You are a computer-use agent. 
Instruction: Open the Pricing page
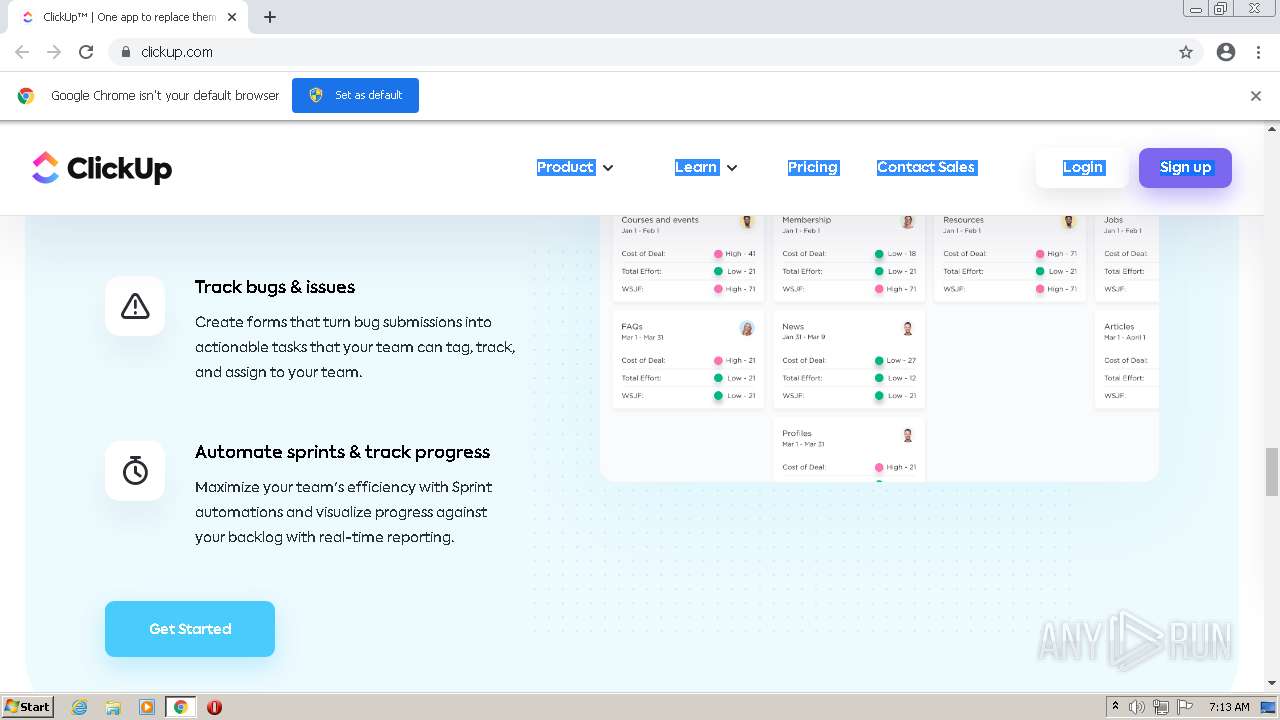click(x=813, y=167)
